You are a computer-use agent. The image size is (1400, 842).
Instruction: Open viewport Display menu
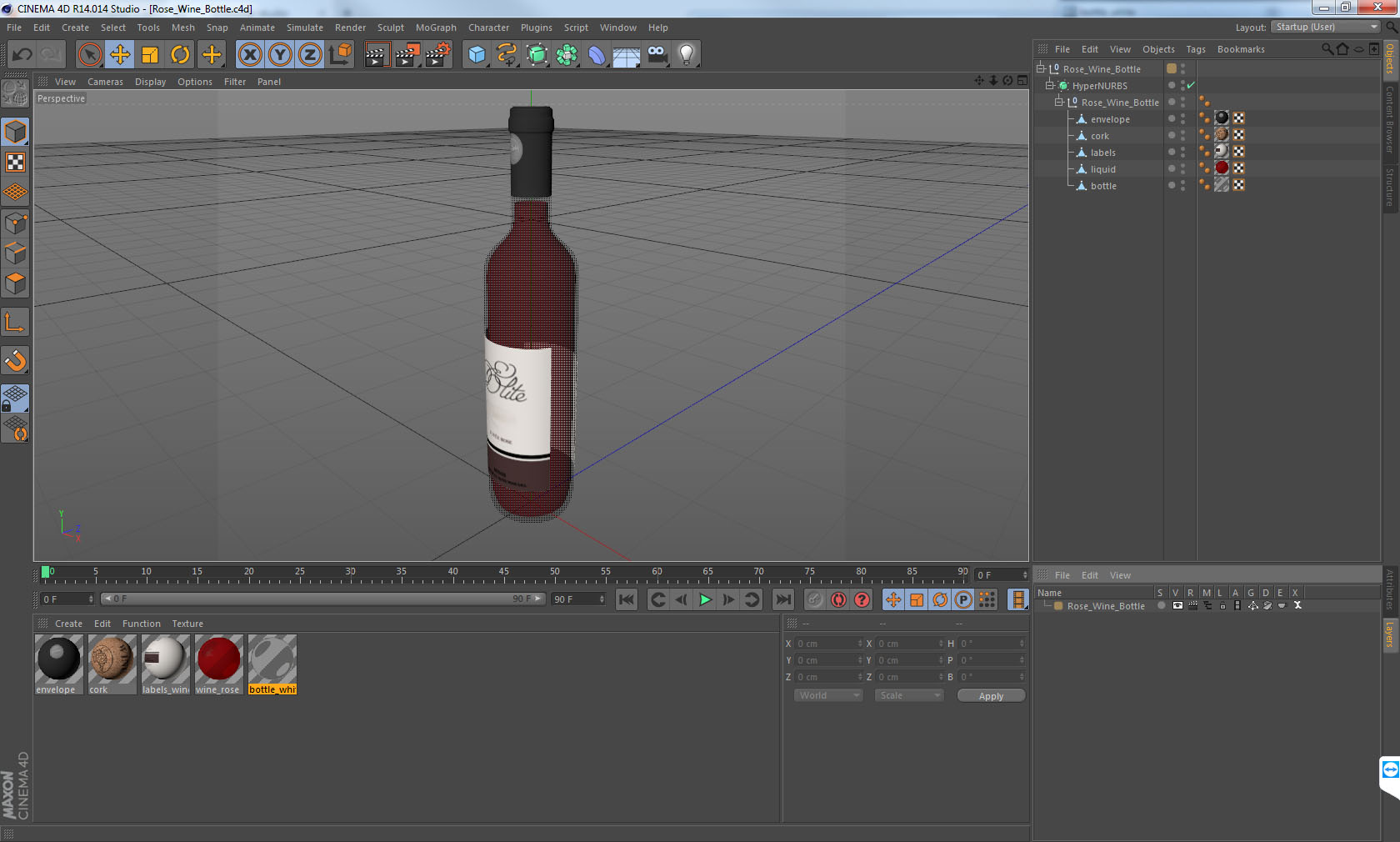150,82
